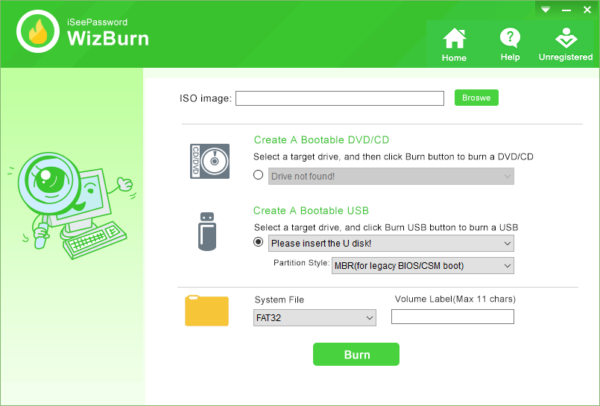
Task: Close the WizBurn window
Action: coord(587,10)
